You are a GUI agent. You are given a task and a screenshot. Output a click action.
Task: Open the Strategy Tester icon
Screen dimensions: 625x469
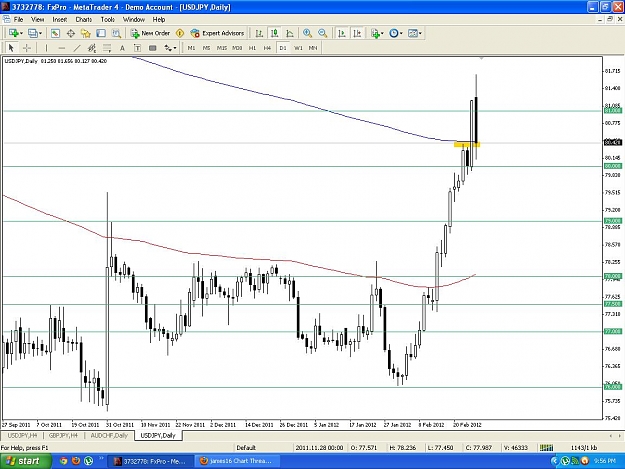(x=116, y=33)
